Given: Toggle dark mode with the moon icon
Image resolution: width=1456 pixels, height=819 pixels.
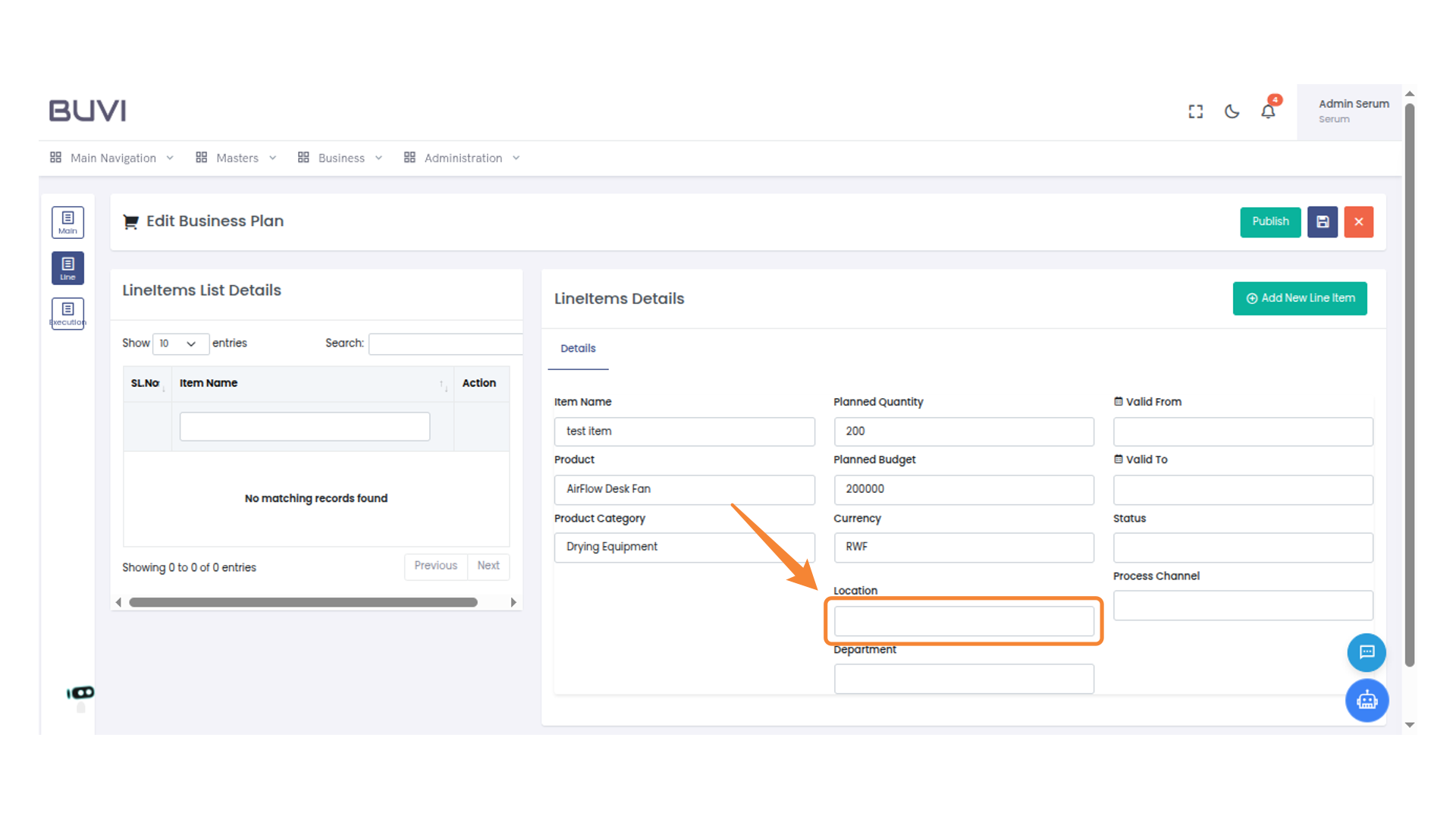Looking at the screenshot, I should click(x=1231, y=111).
